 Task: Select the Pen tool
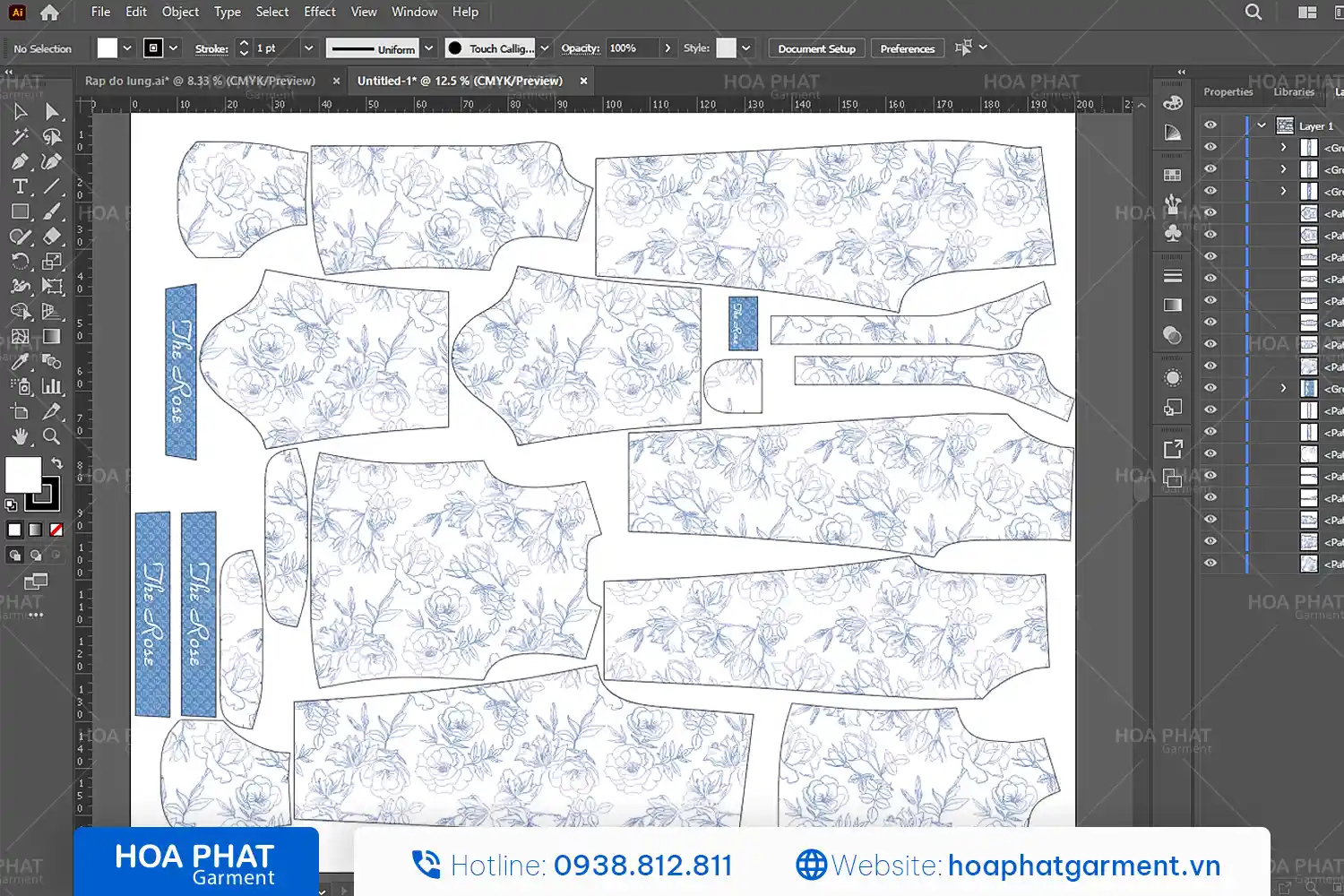pyautogui.click(x=20, y=162)
